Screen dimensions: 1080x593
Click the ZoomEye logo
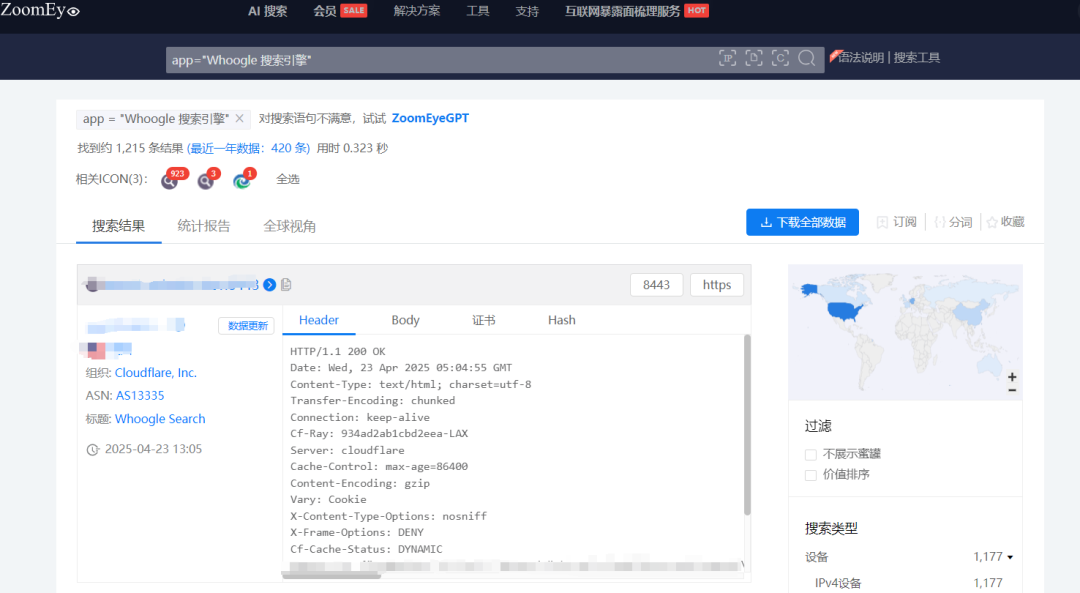[40, 10]
